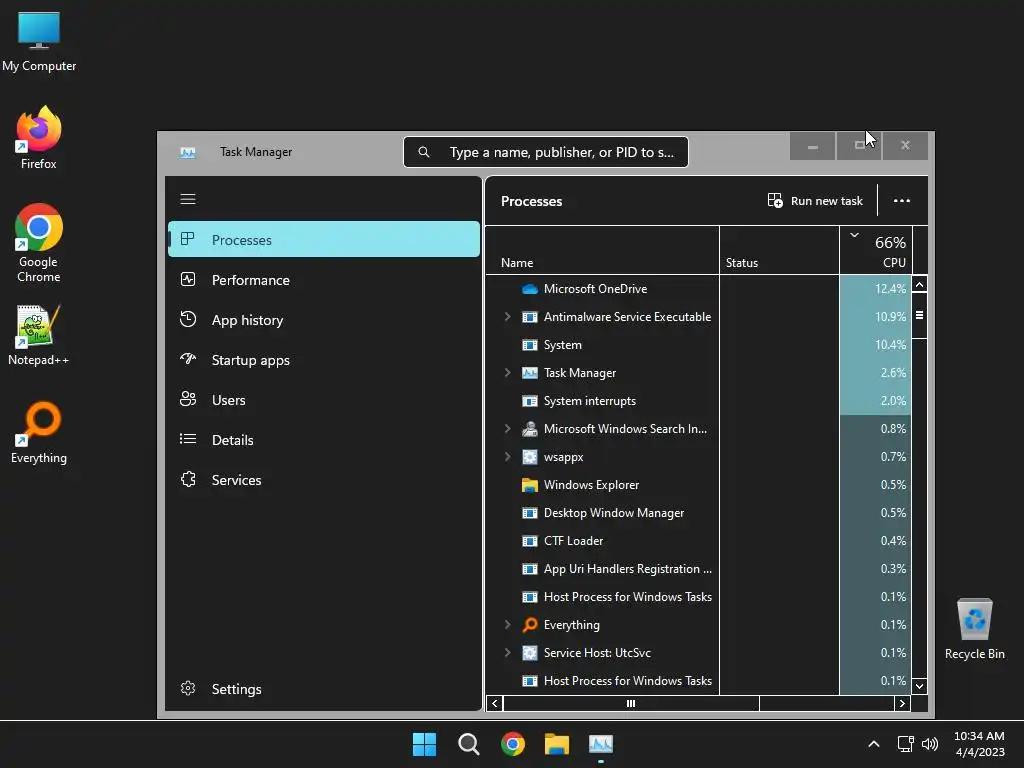Screen dimensions: 1024x768
Task: Click the horizontal scrollbar left arrow
Action: tap(495, 703)
